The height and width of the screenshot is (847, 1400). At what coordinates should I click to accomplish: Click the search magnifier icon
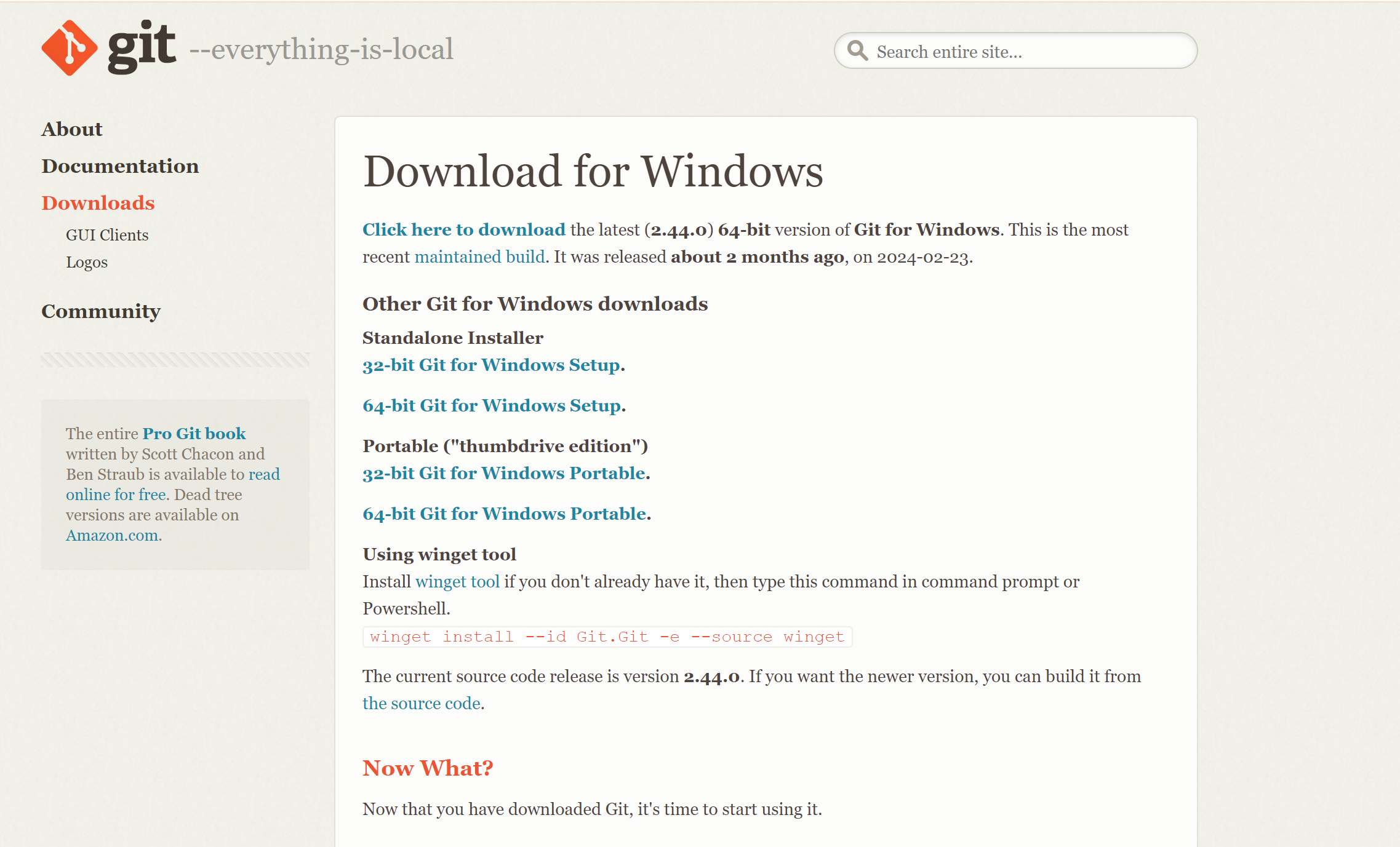pyautogui.click(x=857, y=51)
